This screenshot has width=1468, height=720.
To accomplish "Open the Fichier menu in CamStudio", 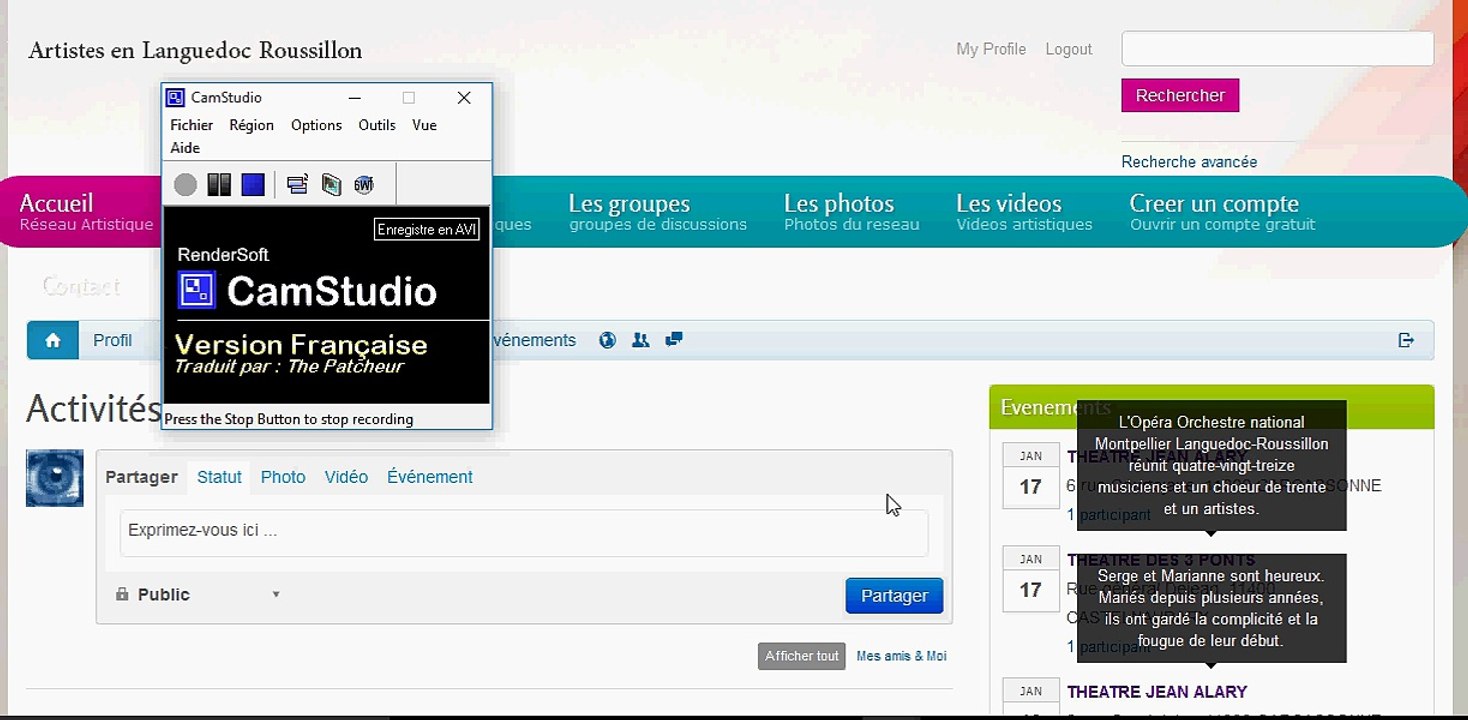I will [x=191, y=125].
